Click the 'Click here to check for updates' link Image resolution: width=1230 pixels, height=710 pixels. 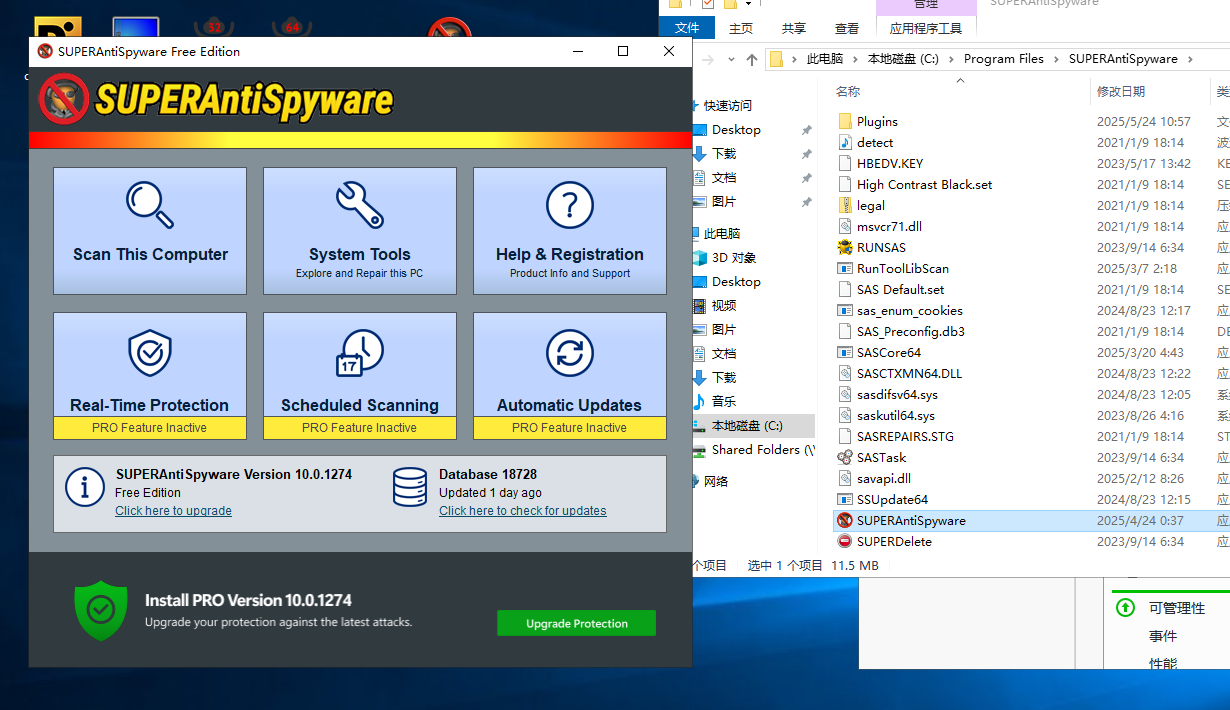523,511
